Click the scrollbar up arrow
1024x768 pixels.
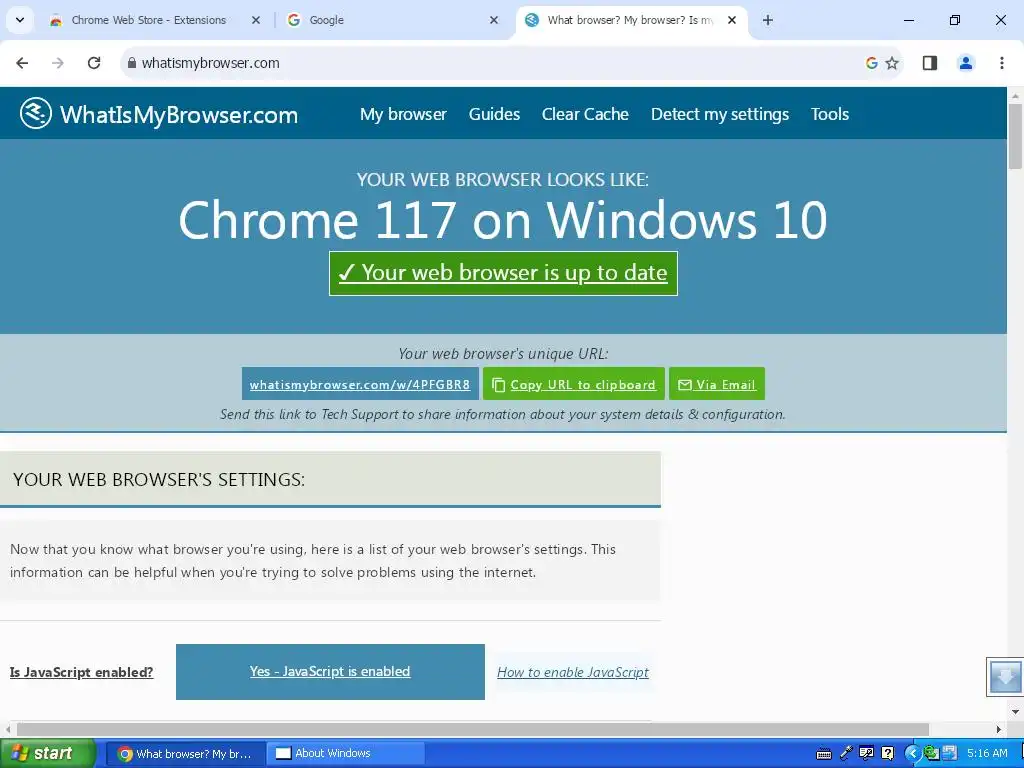click(x=1016, y=95)
